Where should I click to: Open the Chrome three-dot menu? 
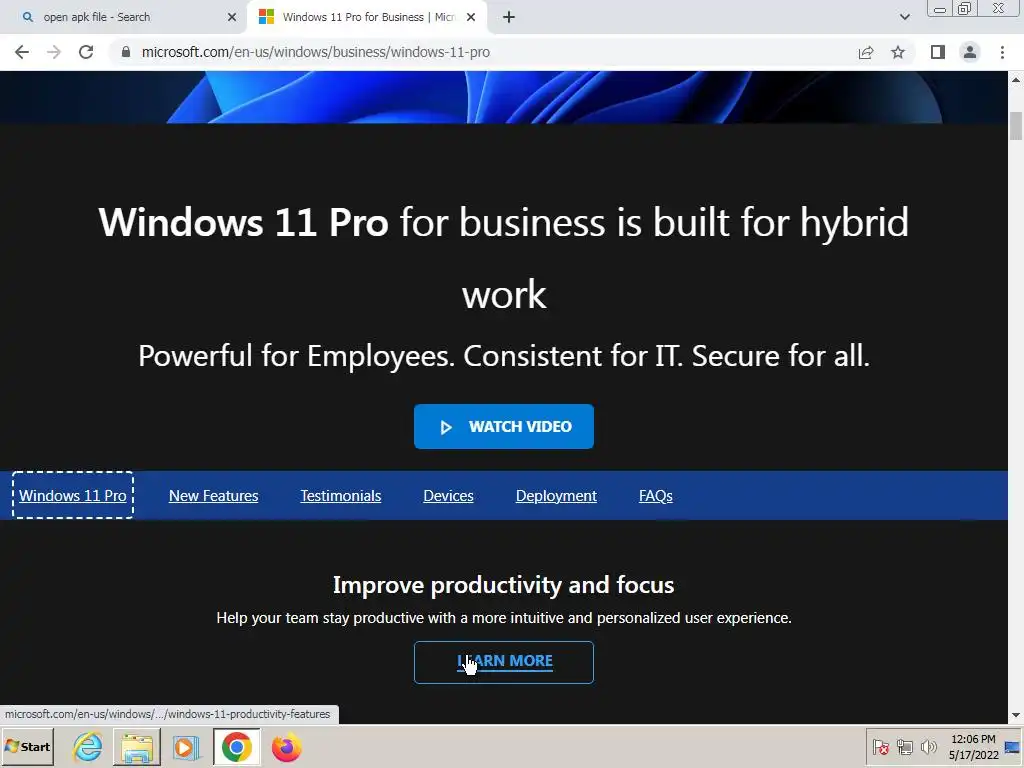coord(1002,52)
